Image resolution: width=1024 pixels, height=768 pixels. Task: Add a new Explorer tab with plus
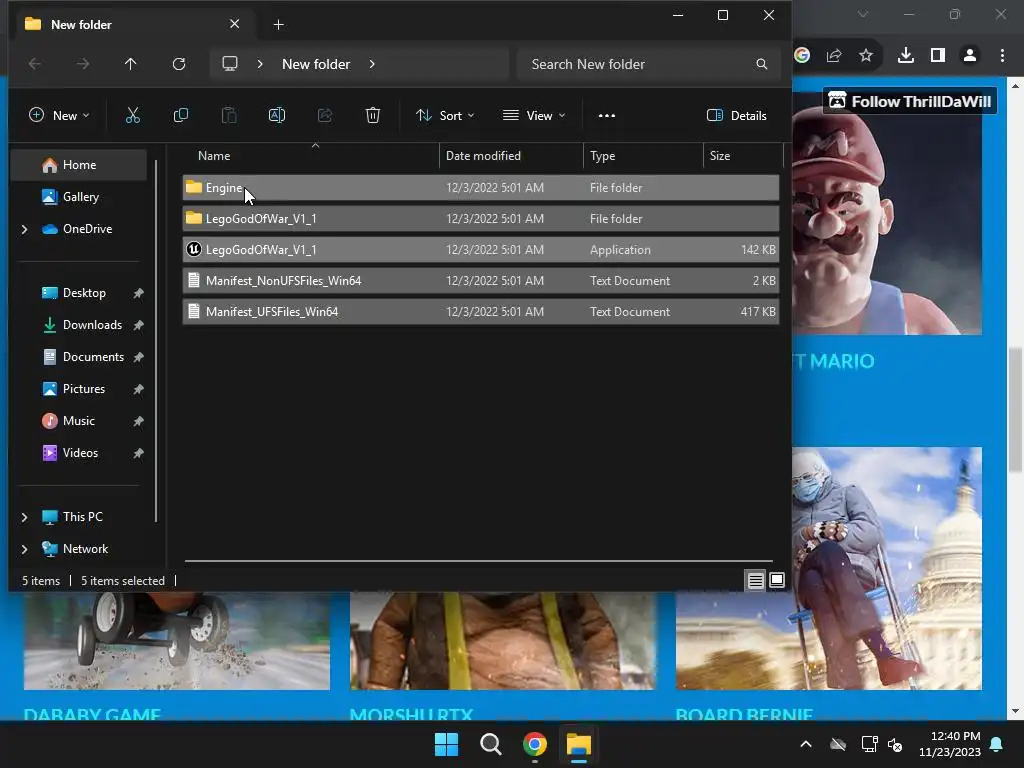pos(279,24)
